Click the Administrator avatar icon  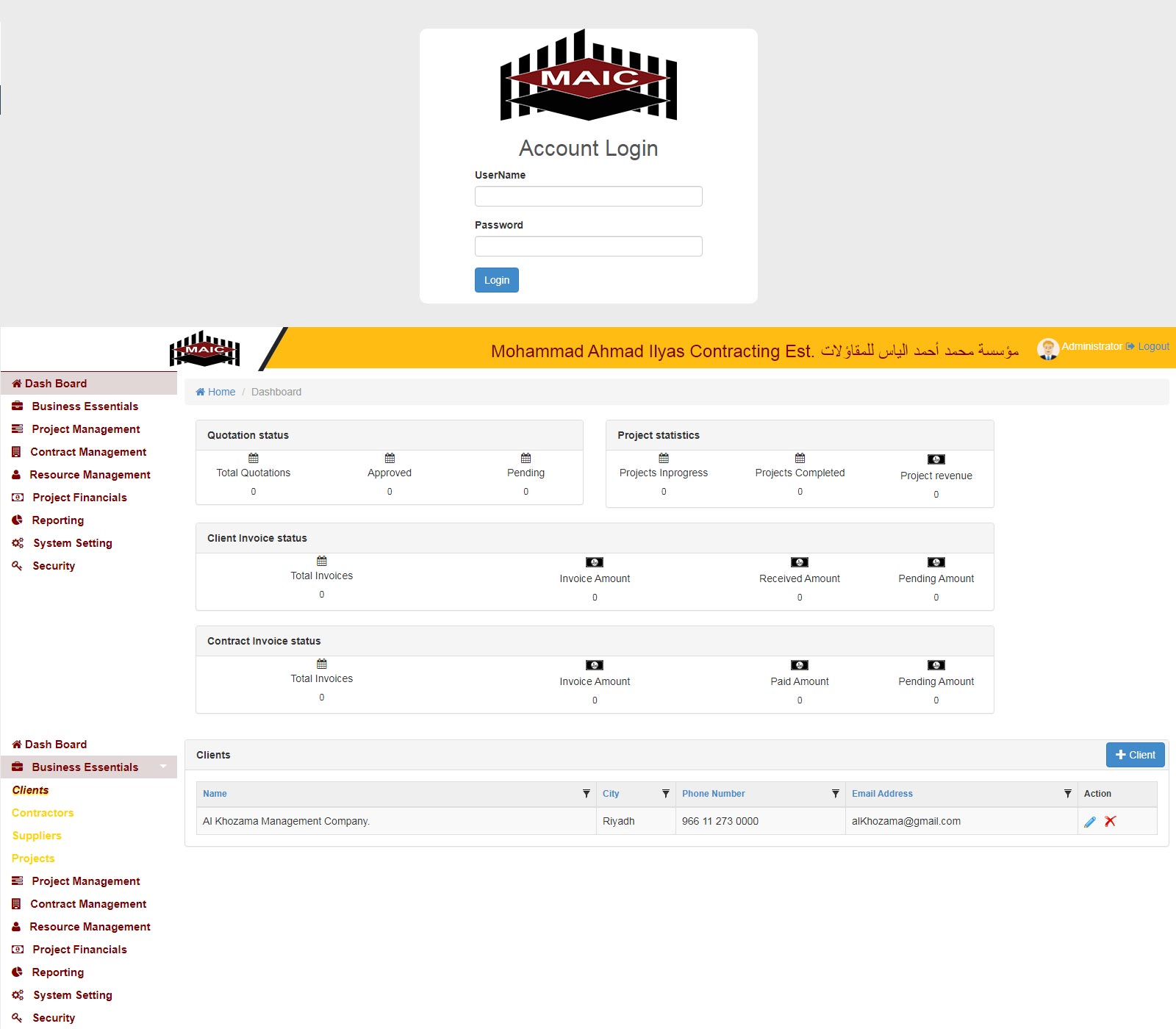pyautogui.click(x=1048, y=348)
